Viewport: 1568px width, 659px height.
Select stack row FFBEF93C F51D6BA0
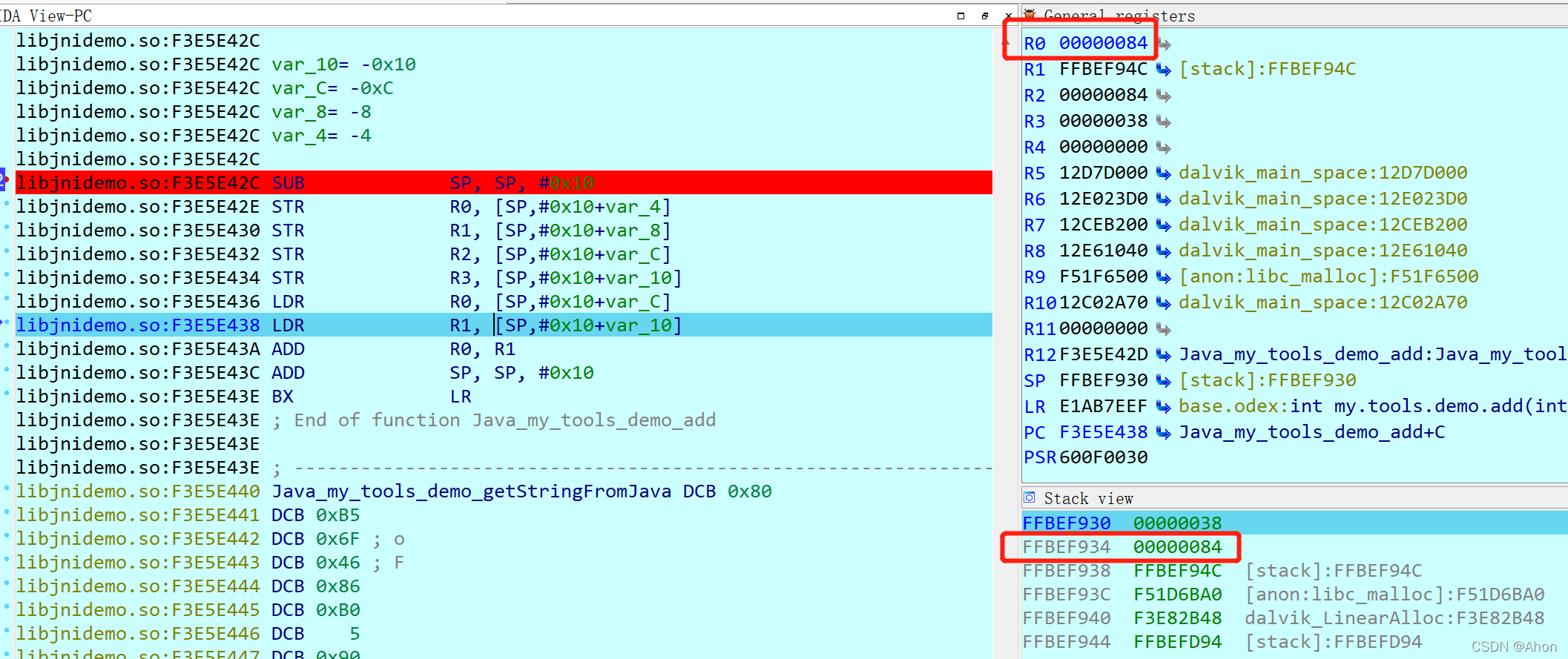(1294, 594)
